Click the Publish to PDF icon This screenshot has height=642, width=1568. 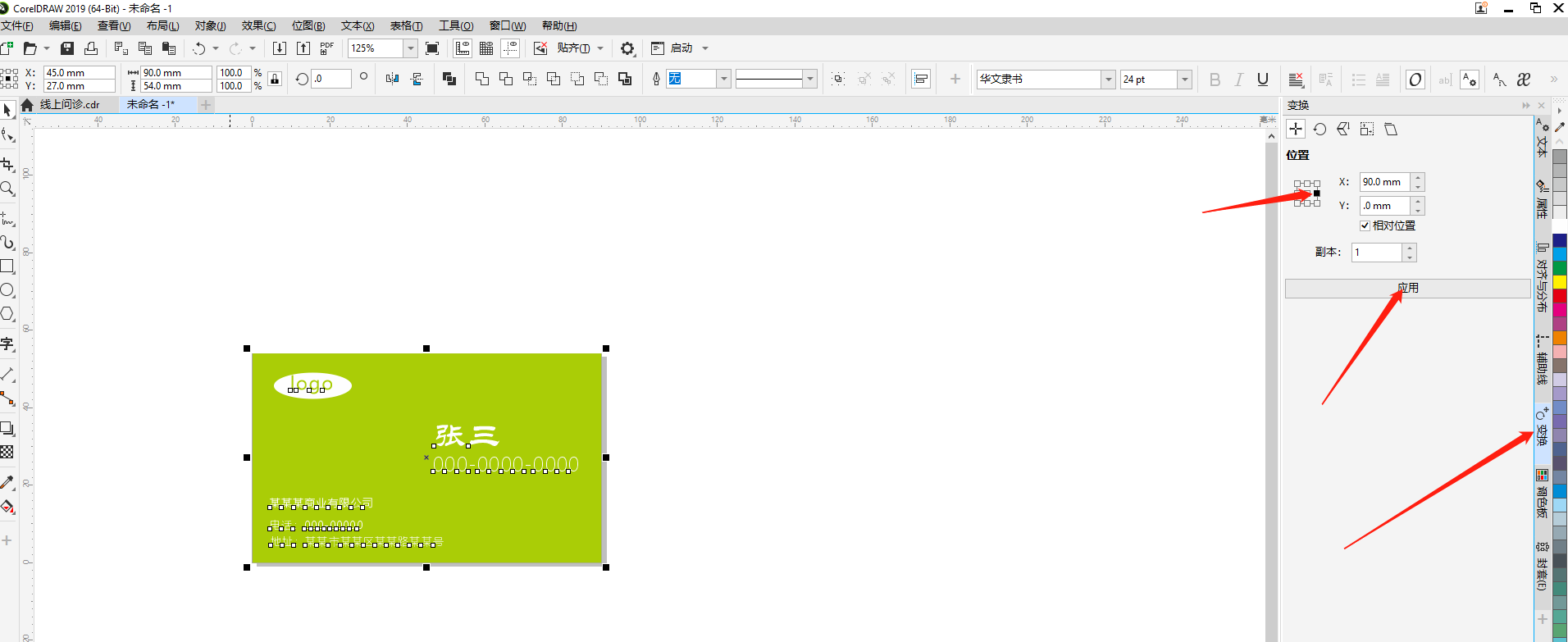click(x=326, y=48)
